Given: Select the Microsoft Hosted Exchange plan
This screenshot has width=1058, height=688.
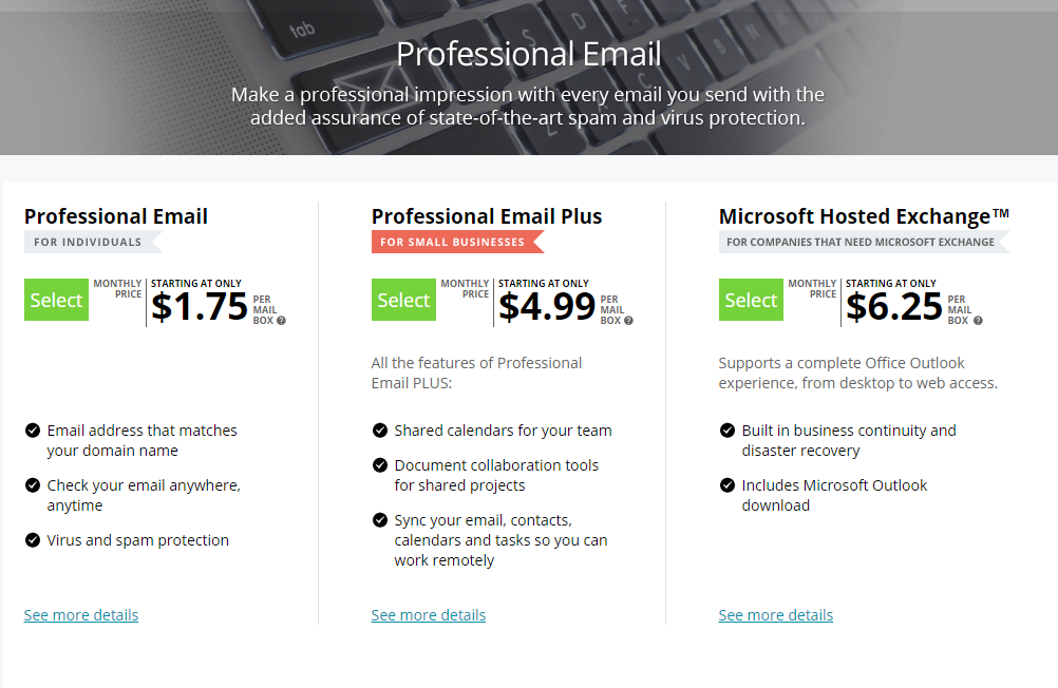Looking at the screenshot, I should coord(751,299).
